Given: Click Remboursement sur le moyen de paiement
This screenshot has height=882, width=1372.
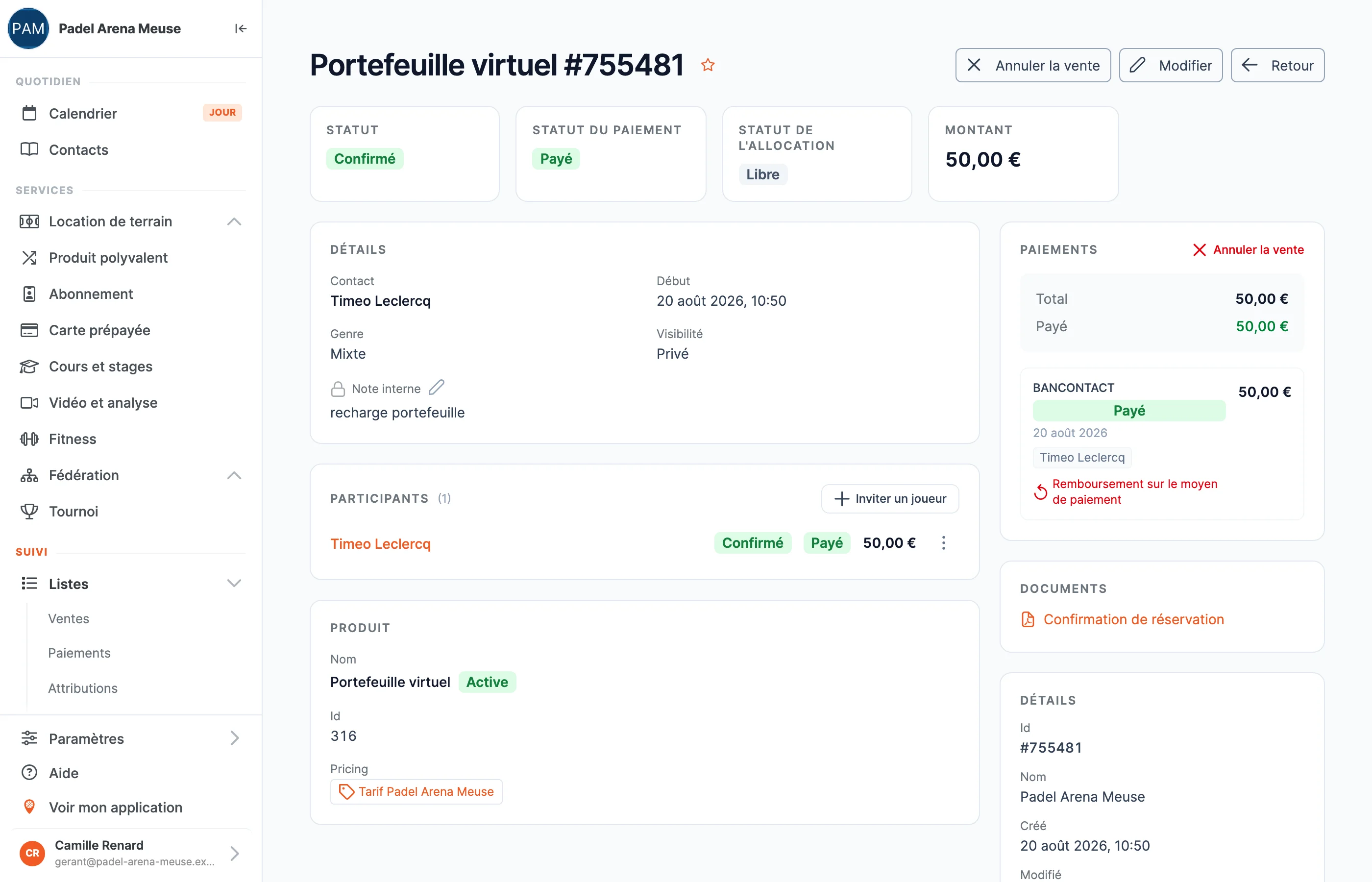Looking at the screenshot, I should [1127, 492].
